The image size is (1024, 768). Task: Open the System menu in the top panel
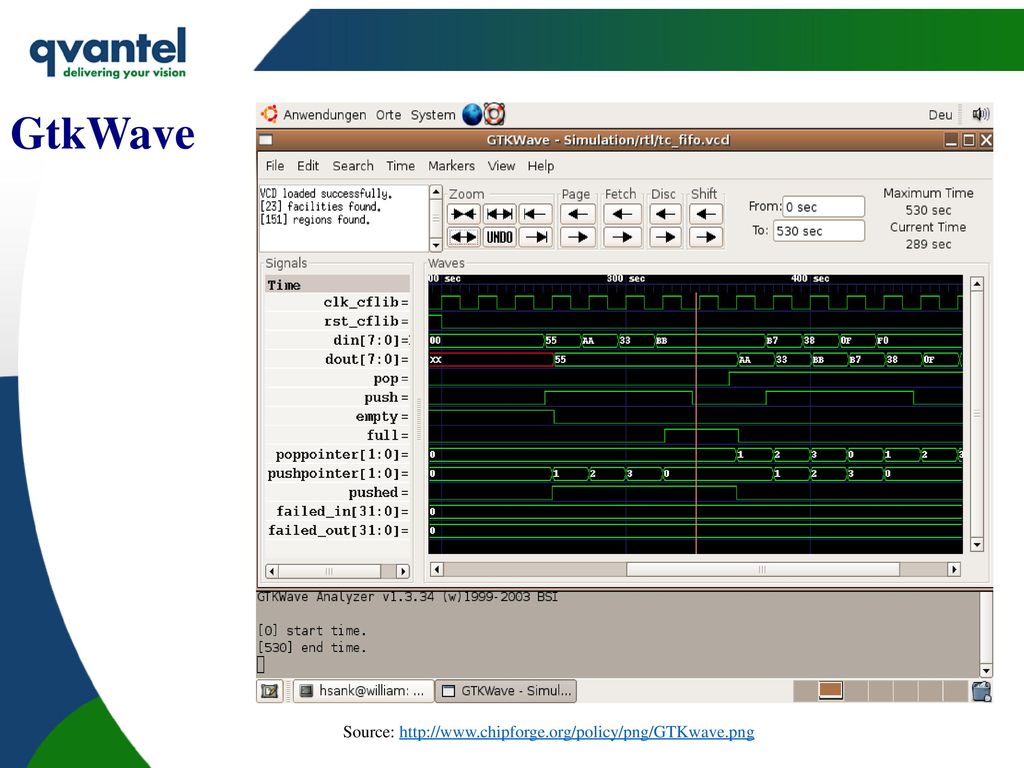pyautogui.click(x=433, y=115)
